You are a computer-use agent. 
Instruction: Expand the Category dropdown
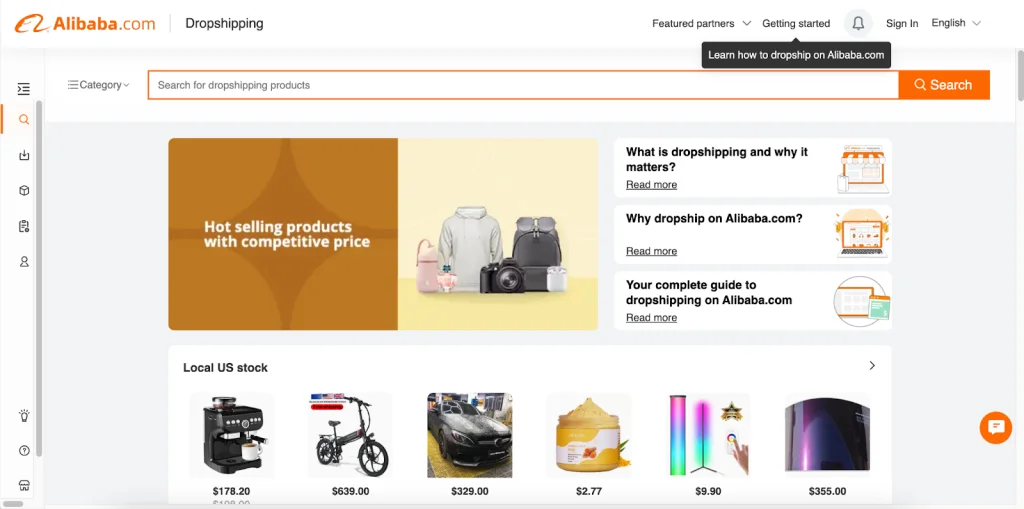(x=99, y=85)
